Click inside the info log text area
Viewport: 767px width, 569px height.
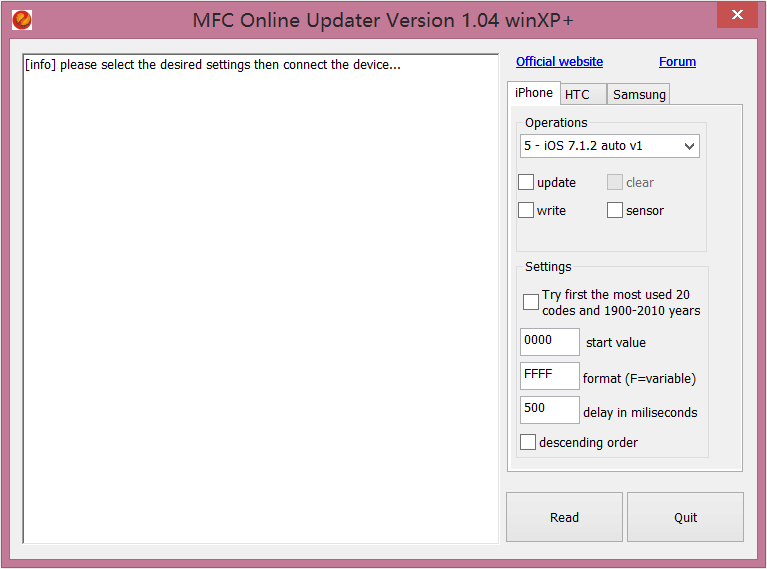coord(260,300)
